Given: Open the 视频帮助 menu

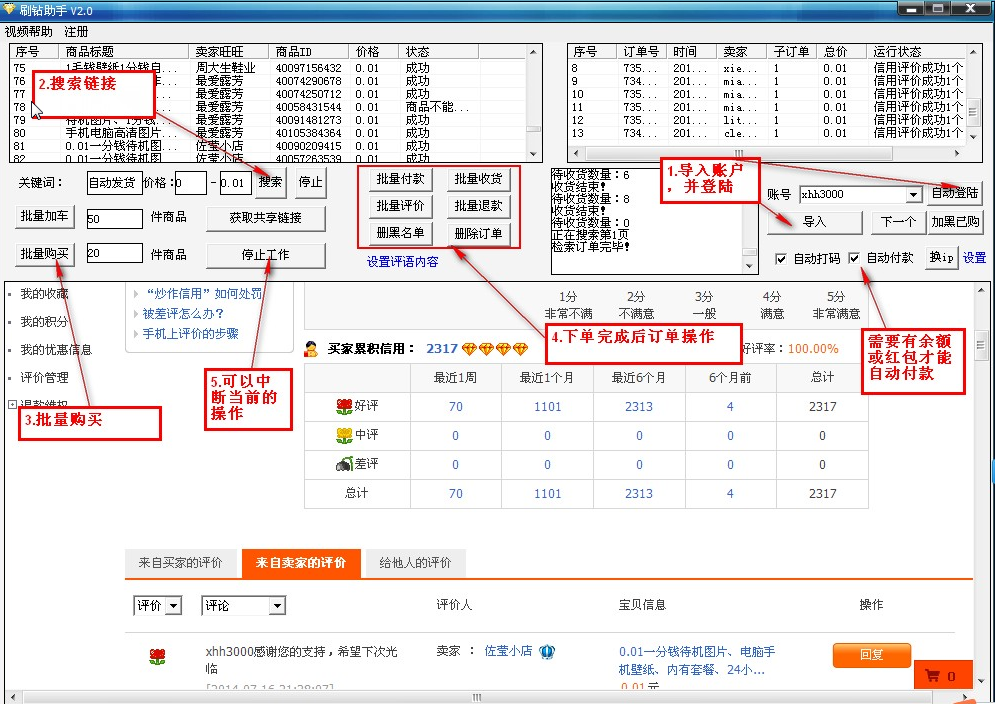Looking at the screenshot, I should tap(29, 31).
